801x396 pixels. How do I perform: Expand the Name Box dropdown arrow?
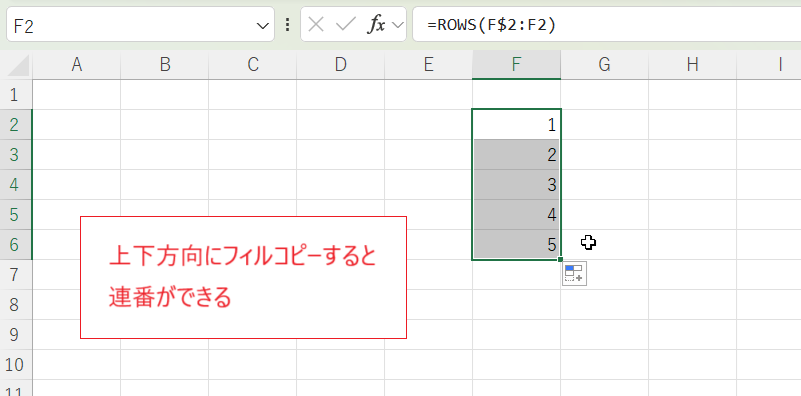pos(262,26)
